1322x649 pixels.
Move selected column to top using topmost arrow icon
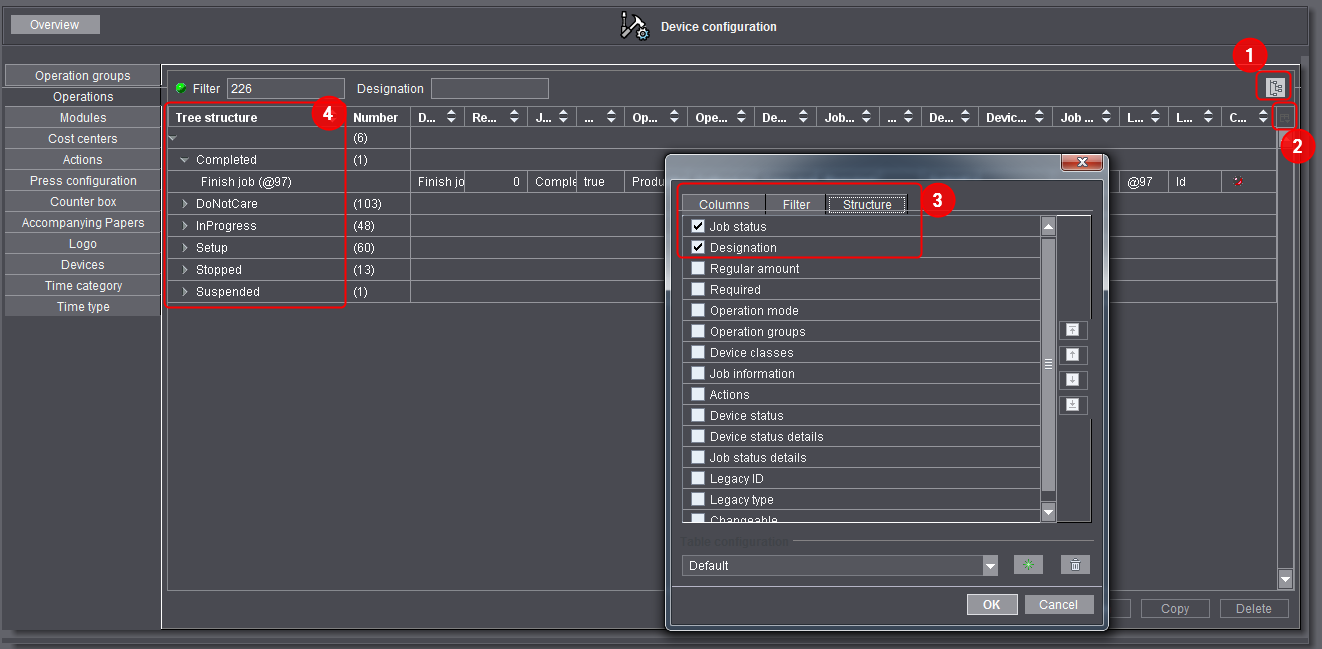tap(1072, 330)
